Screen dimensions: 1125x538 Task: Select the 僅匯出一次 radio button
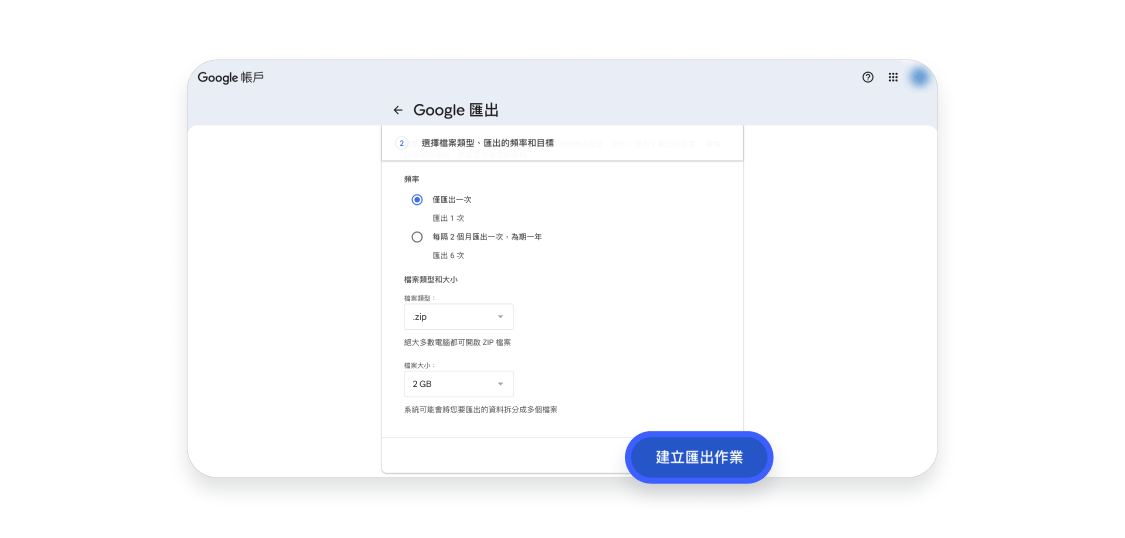tap(417, 200)
